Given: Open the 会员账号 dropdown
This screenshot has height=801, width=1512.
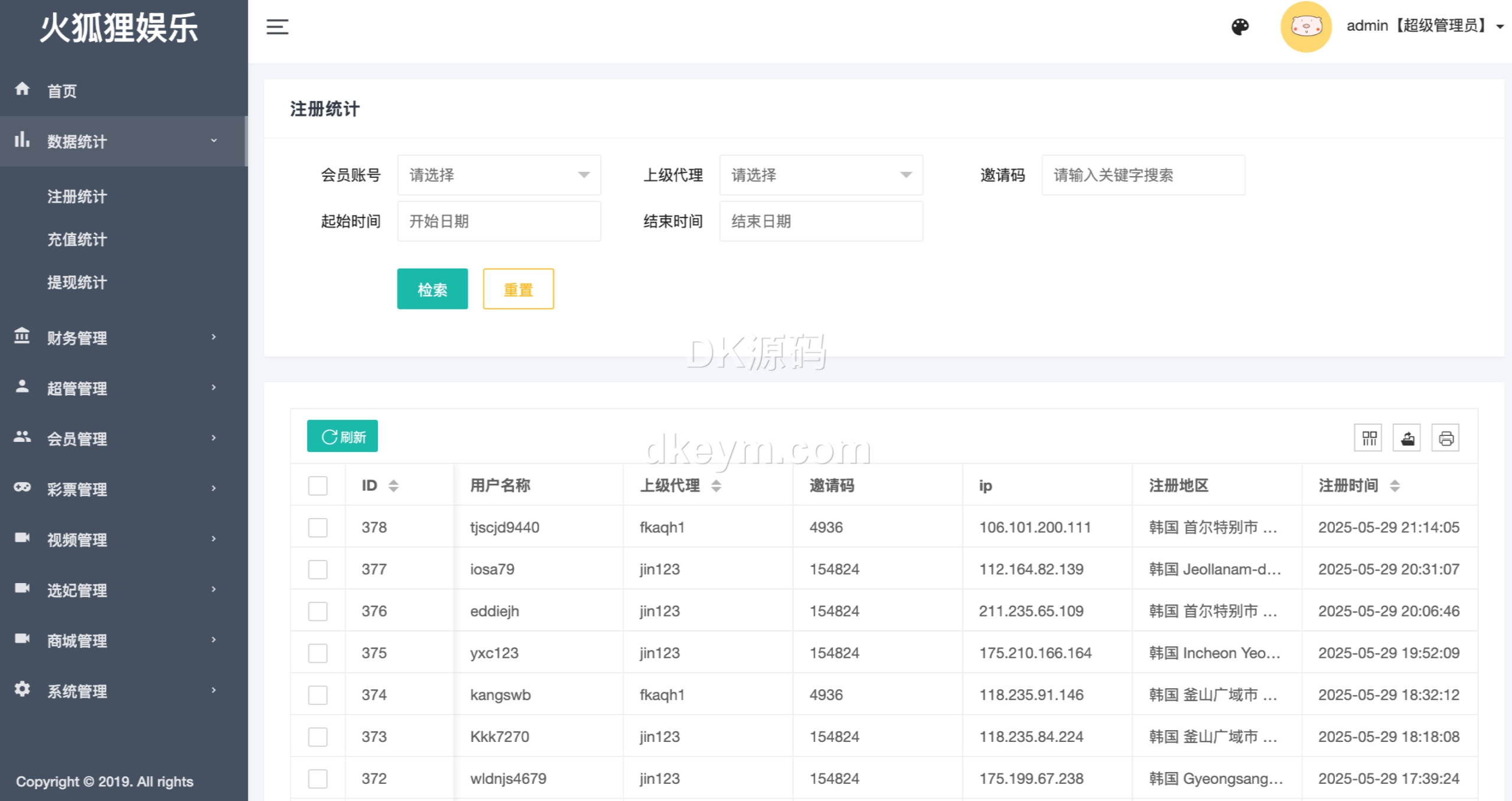Looking at the screenshot, I should [498, 175].
